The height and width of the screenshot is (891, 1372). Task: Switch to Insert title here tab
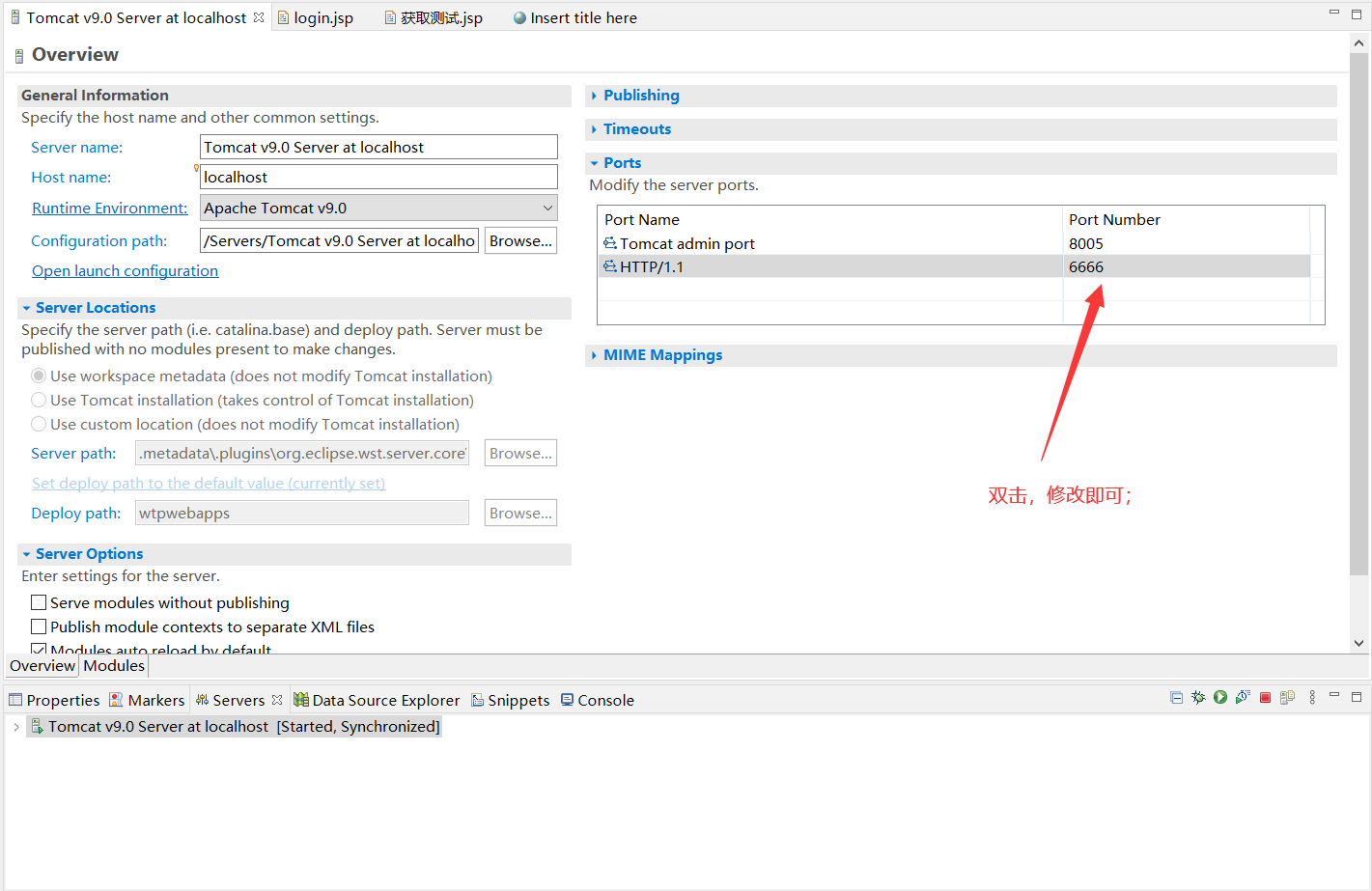click(x=574, y=17)
